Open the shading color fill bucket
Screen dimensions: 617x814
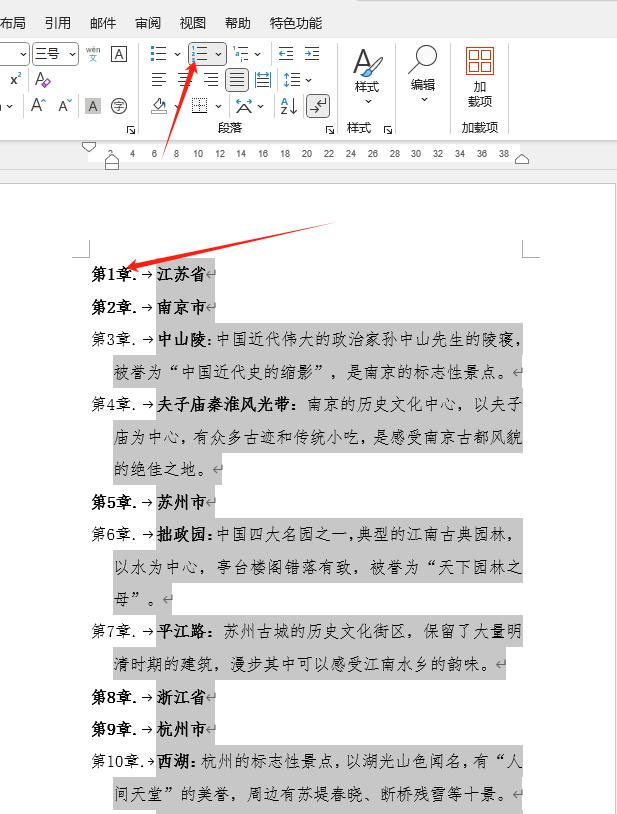[x=160, y=106]
